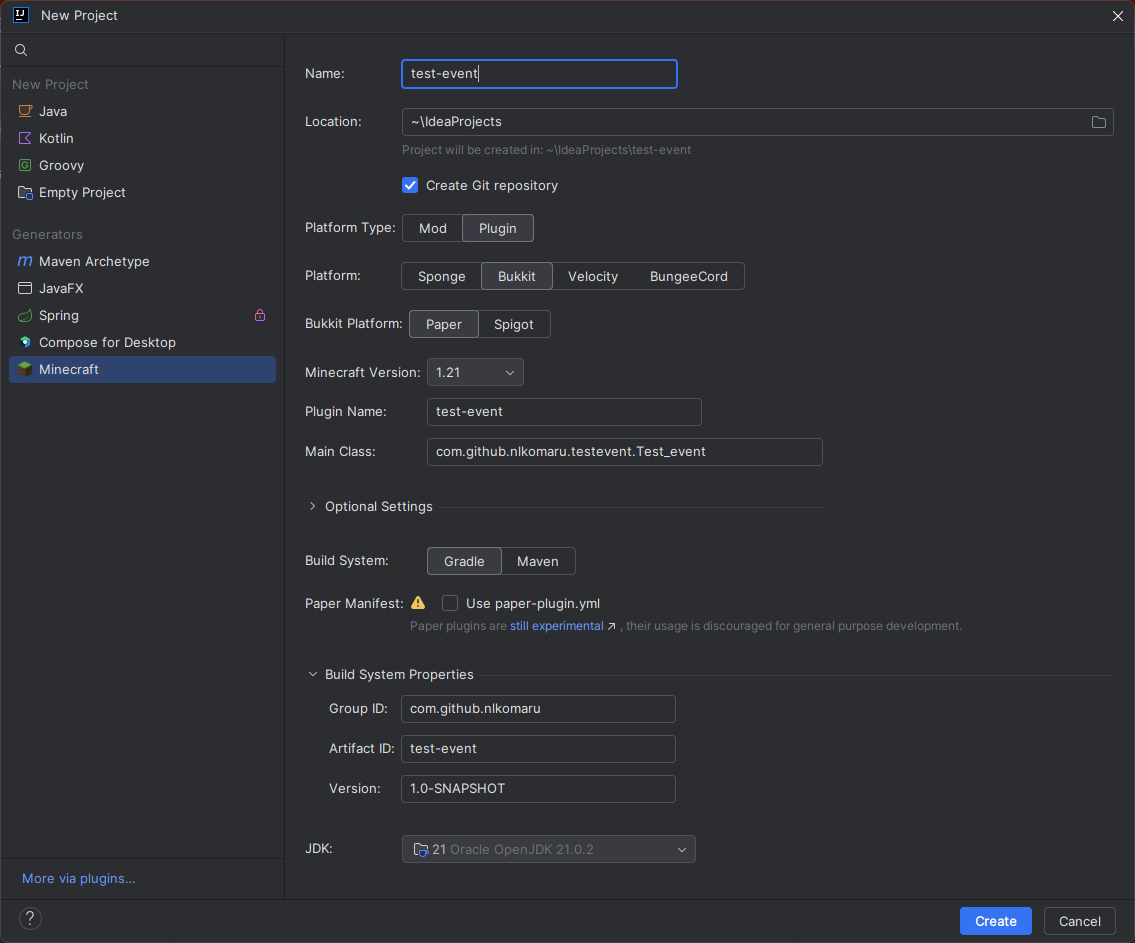
Task: Switch Platform Type to Mod
Action: pyautogui.click(x=432, y=228)
